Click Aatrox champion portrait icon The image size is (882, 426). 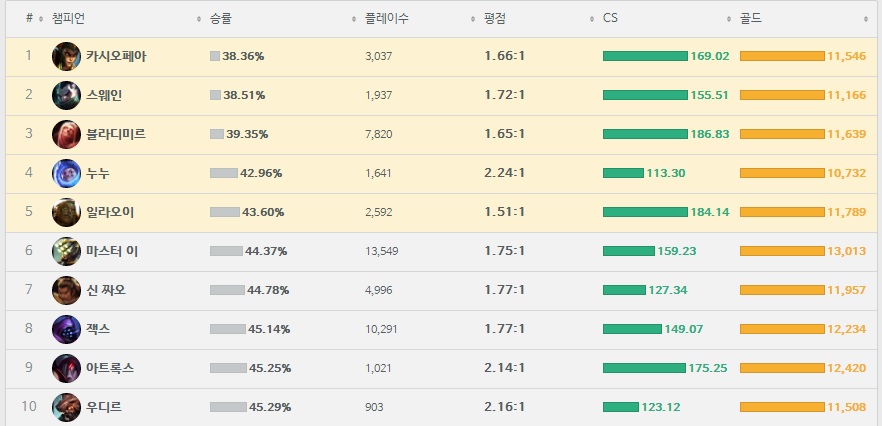66,368
